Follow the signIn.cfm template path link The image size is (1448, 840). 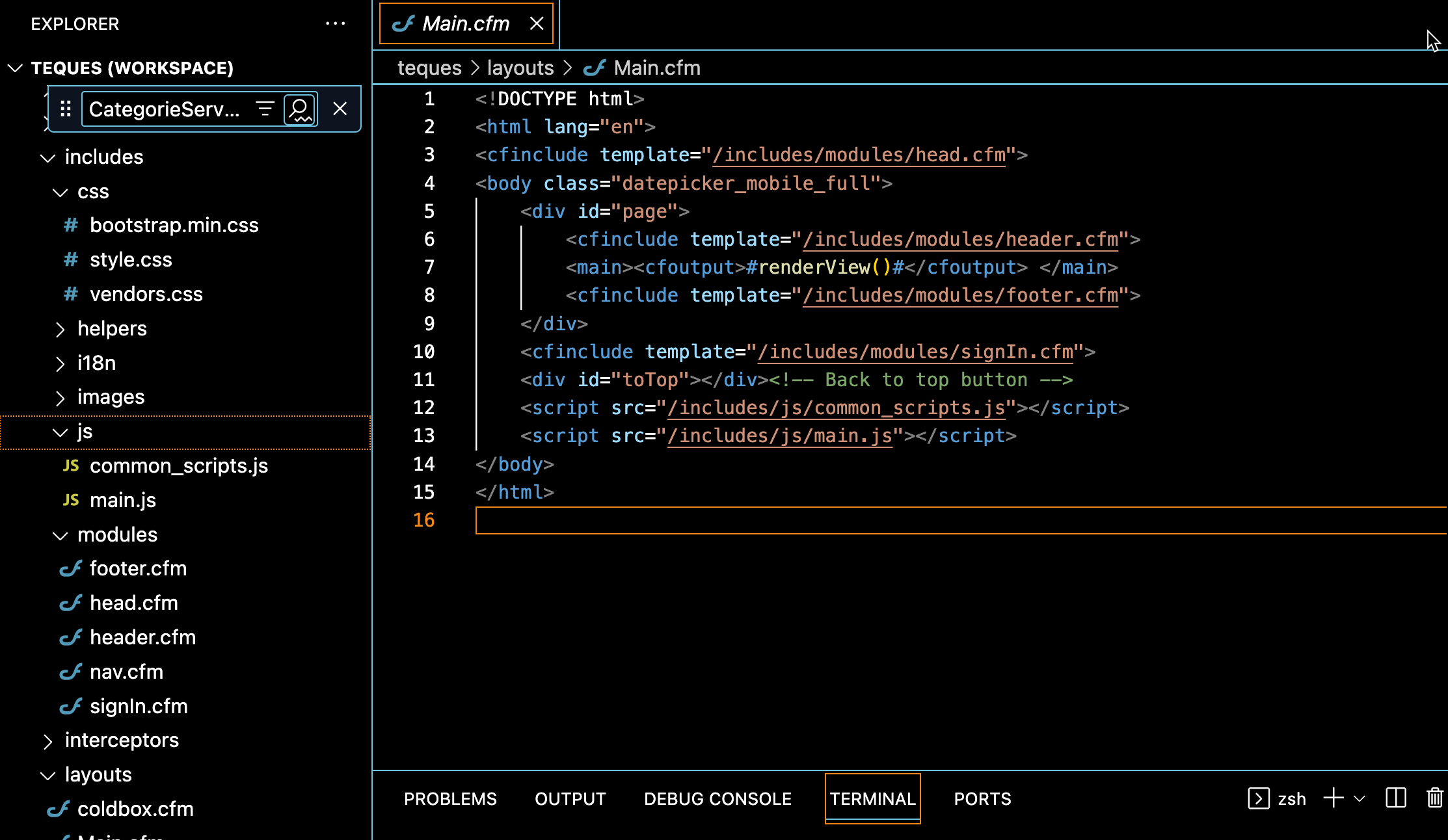pos(915,352)
